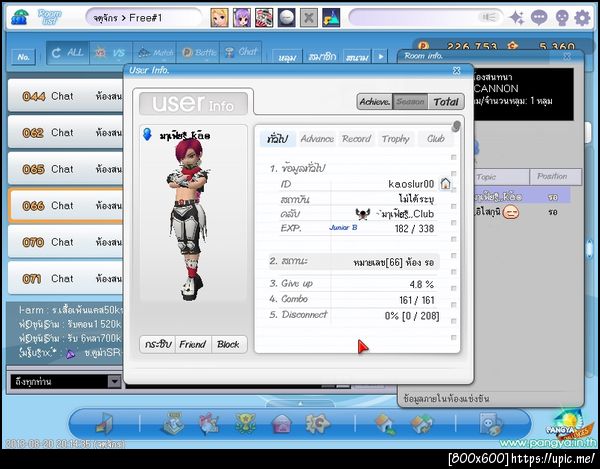Open the chat recipient dropdown arrow
600x469 pixels.
pos(114,381)
